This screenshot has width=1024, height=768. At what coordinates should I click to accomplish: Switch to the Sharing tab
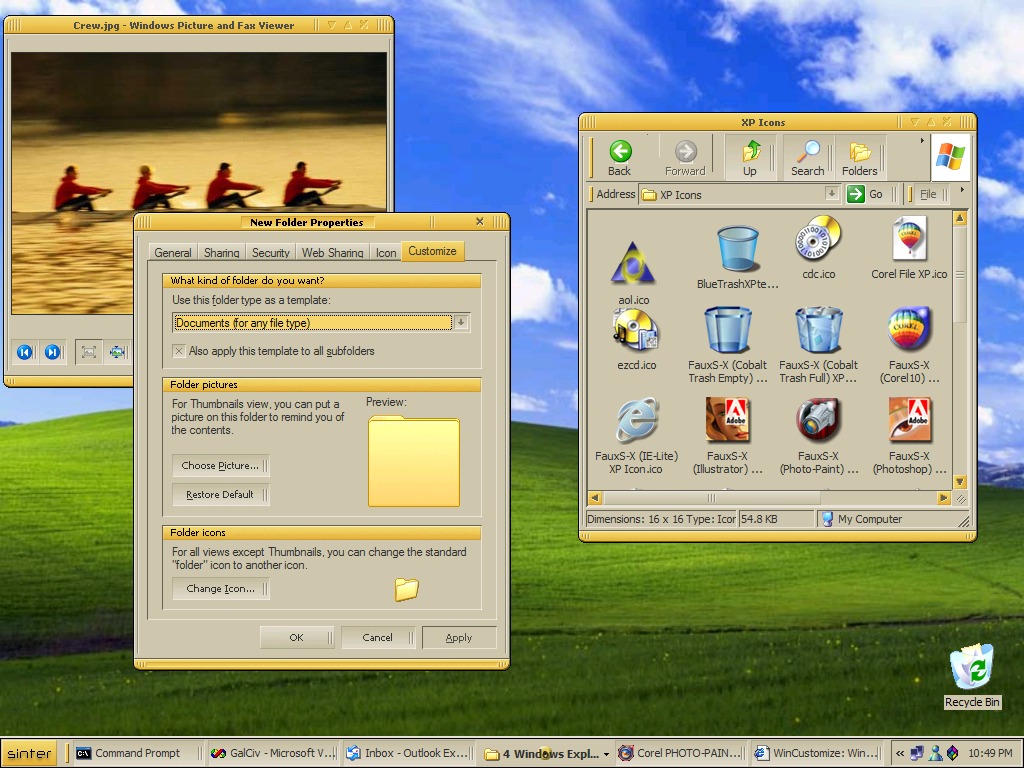click(x=221, y=253)
